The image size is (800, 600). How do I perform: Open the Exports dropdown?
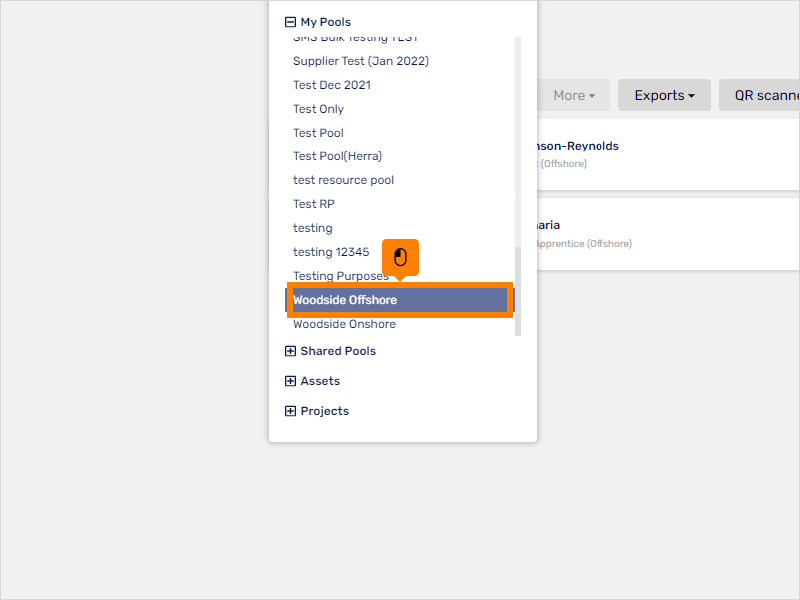(x=664, y=95)
